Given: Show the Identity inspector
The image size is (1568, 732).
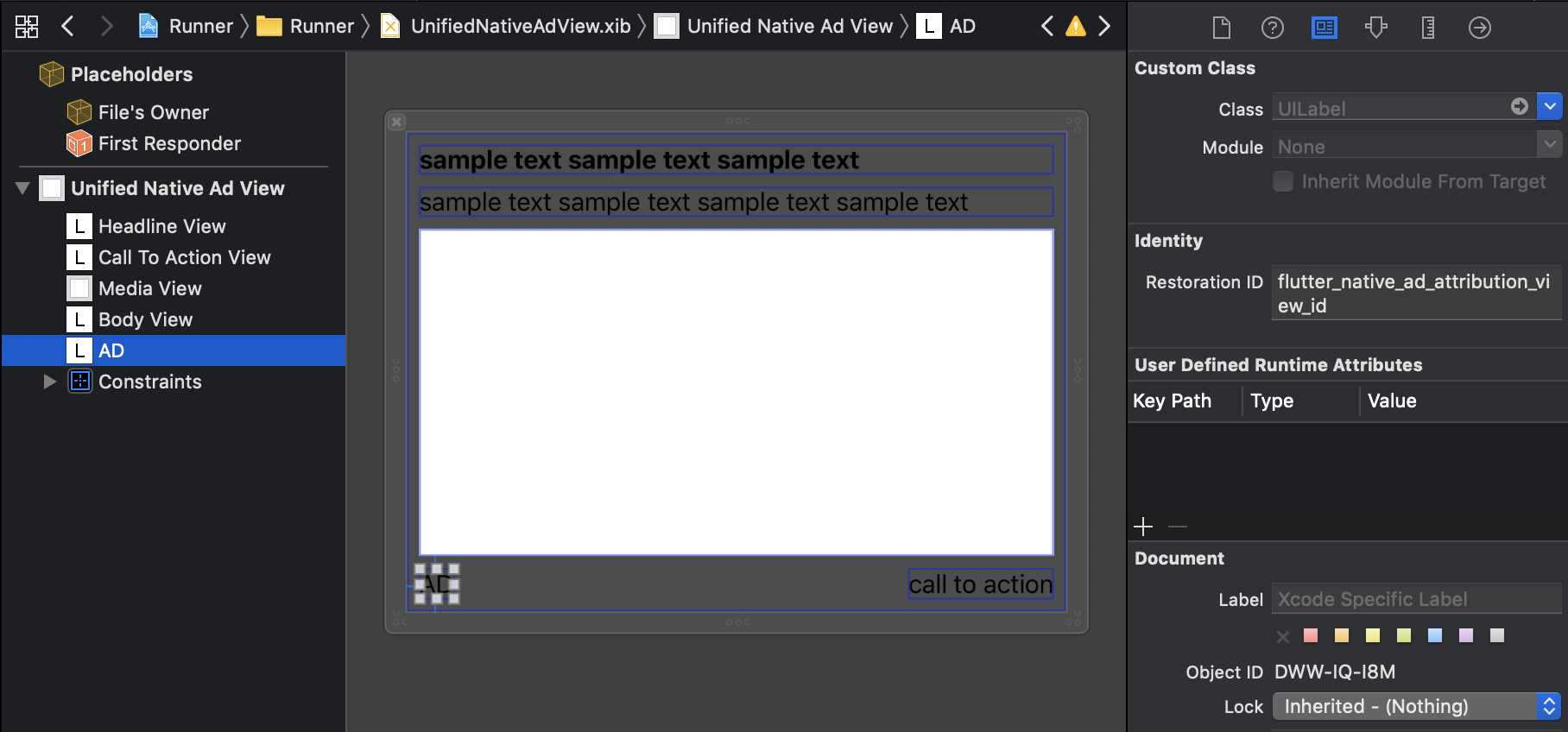Looking at the screenshot, I should pyautogui.click(x=1325, y=28).
